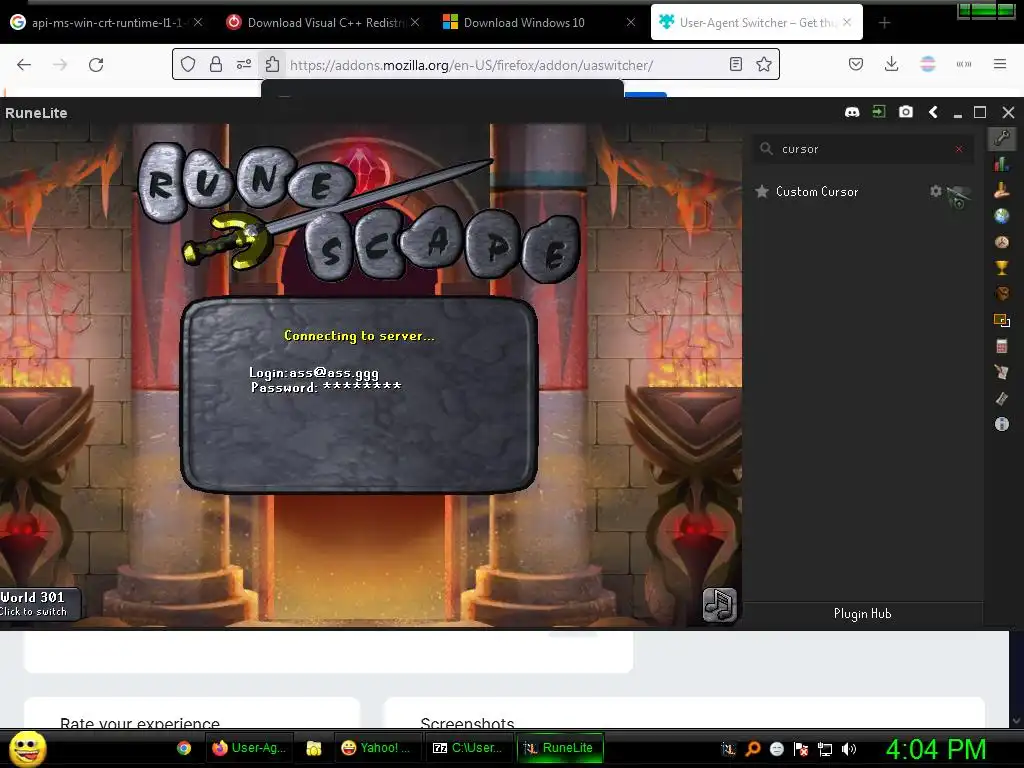Click site padlock icon in address bar
The height and width of the screenshot is (768, 1024).
[216, 64]
